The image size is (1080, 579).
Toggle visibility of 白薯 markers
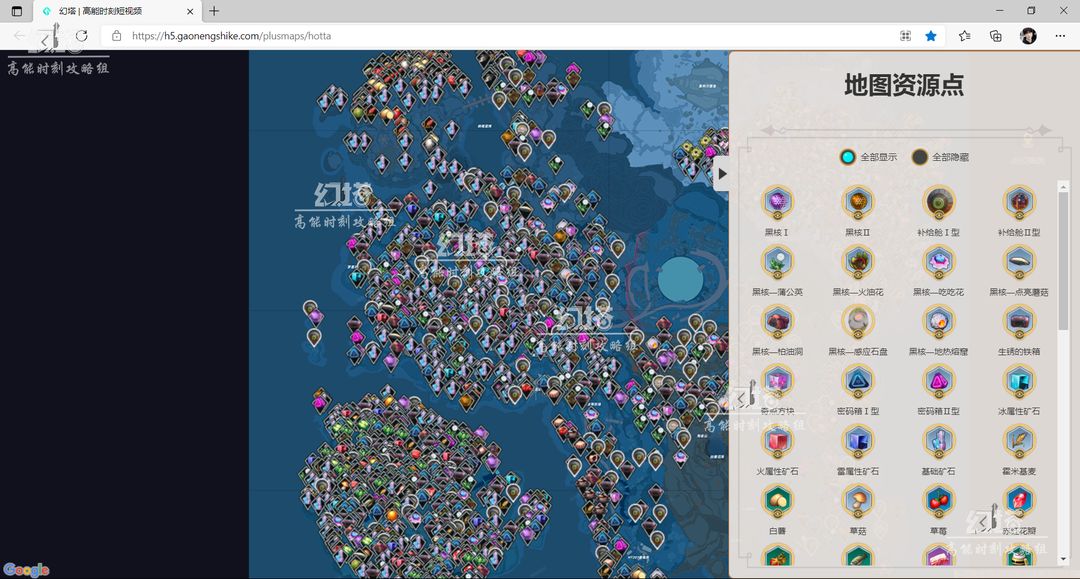pos(777,501)
